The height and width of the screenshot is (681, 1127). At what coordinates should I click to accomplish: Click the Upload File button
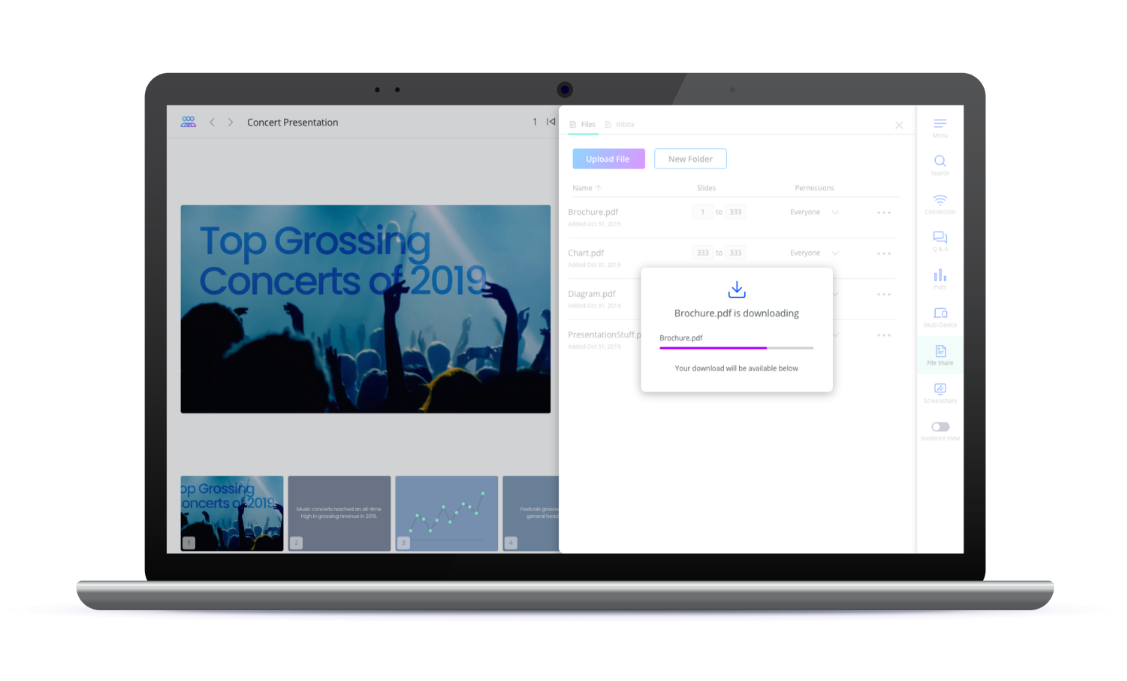click(x=608, y=159)
